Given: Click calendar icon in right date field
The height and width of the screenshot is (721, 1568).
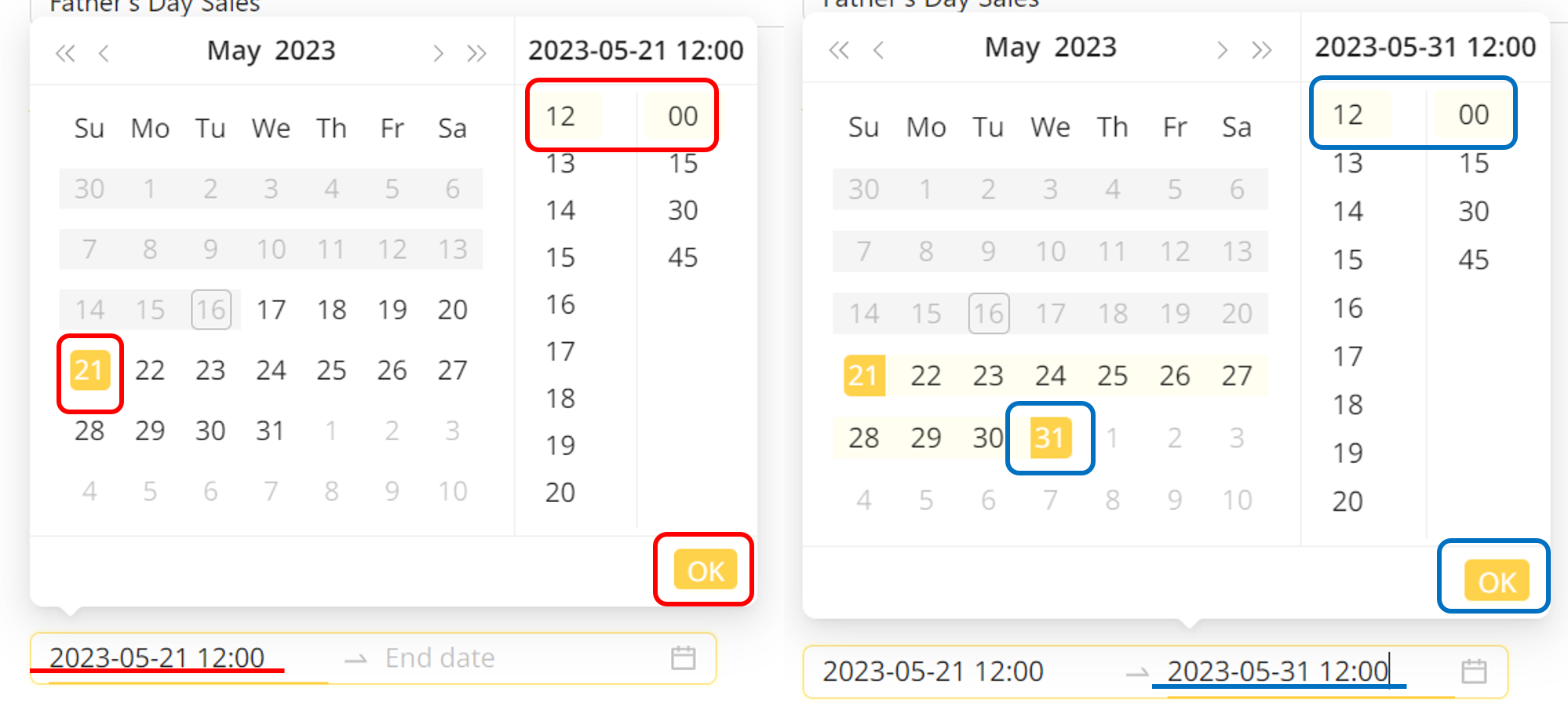Looking at the screenshot, I should pos(1474,672).
